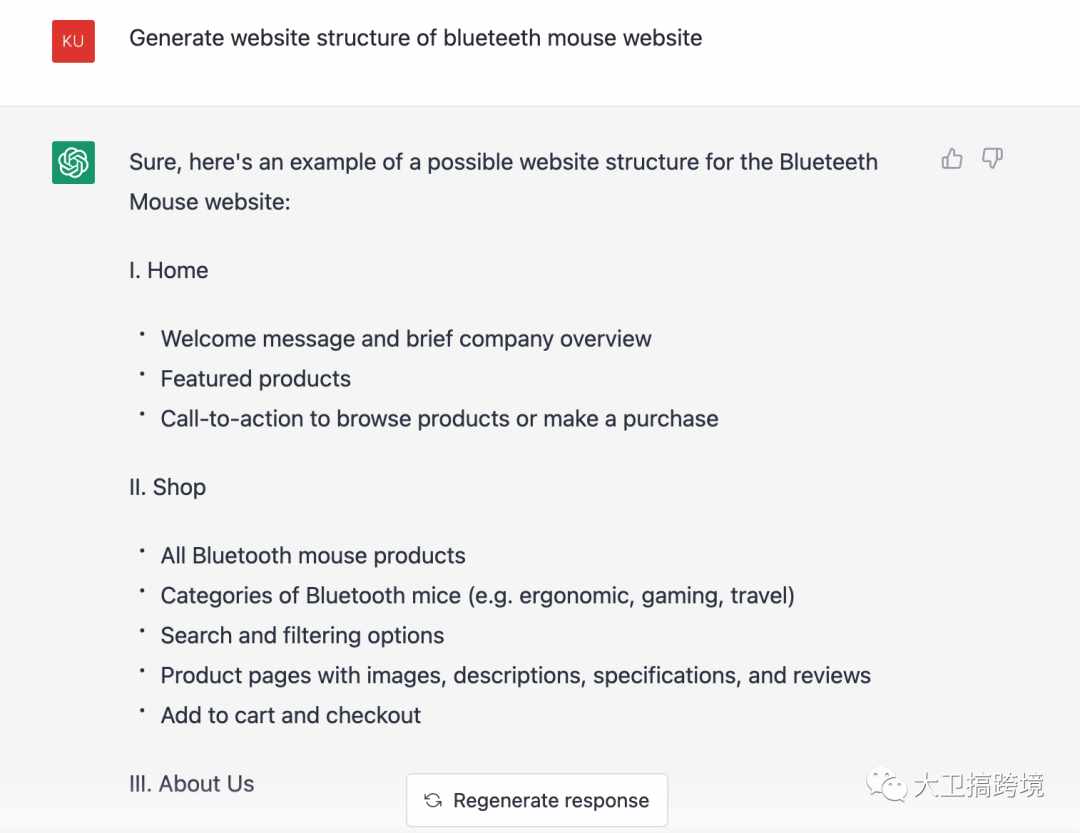Click the response intro sentence text
The image size is (1080, 833).
503,182
